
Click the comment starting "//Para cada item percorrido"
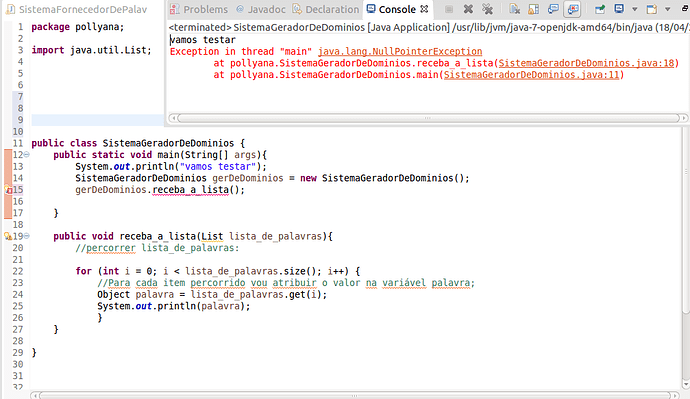click(286, 283)
